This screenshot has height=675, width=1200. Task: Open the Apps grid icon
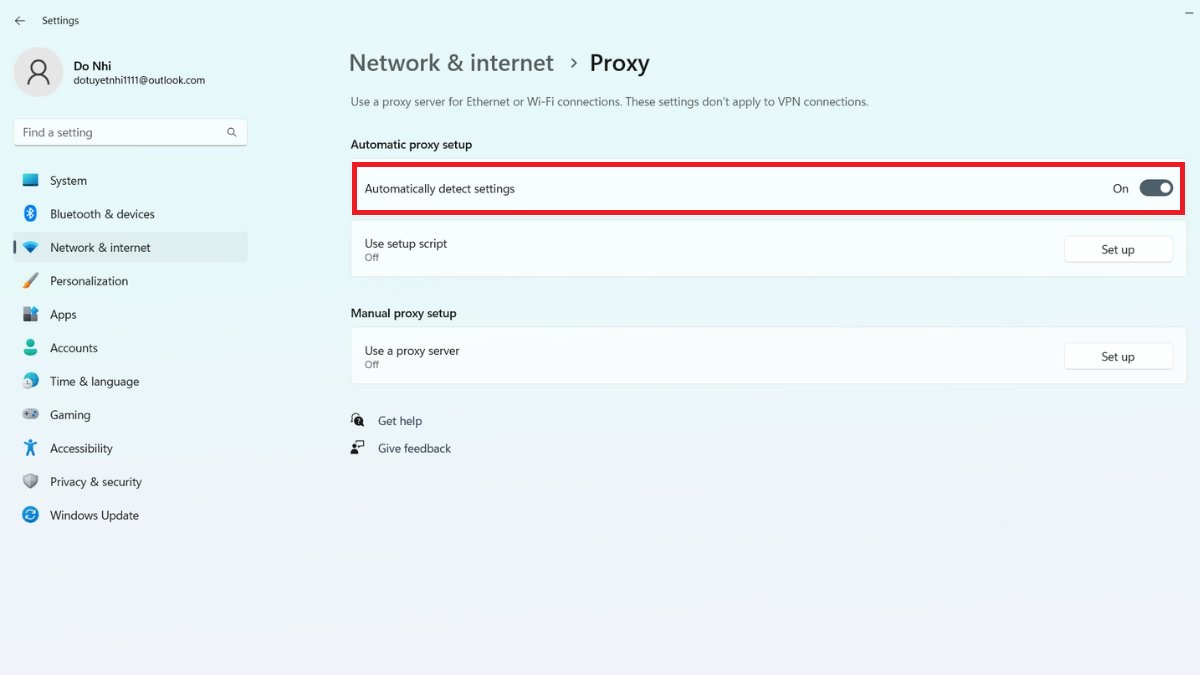30,314
